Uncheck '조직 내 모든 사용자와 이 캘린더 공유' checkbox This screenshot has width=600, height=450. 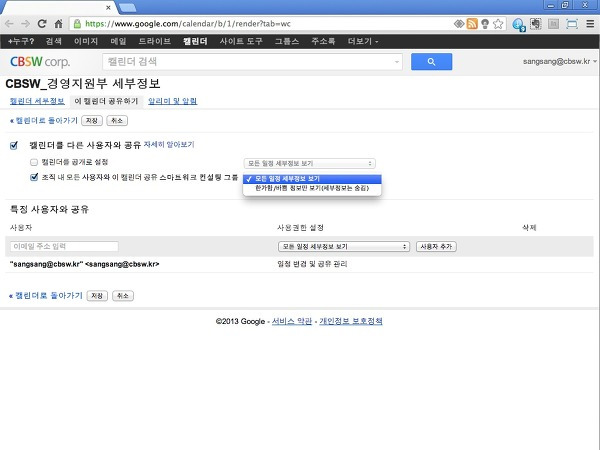pos(34,177)
